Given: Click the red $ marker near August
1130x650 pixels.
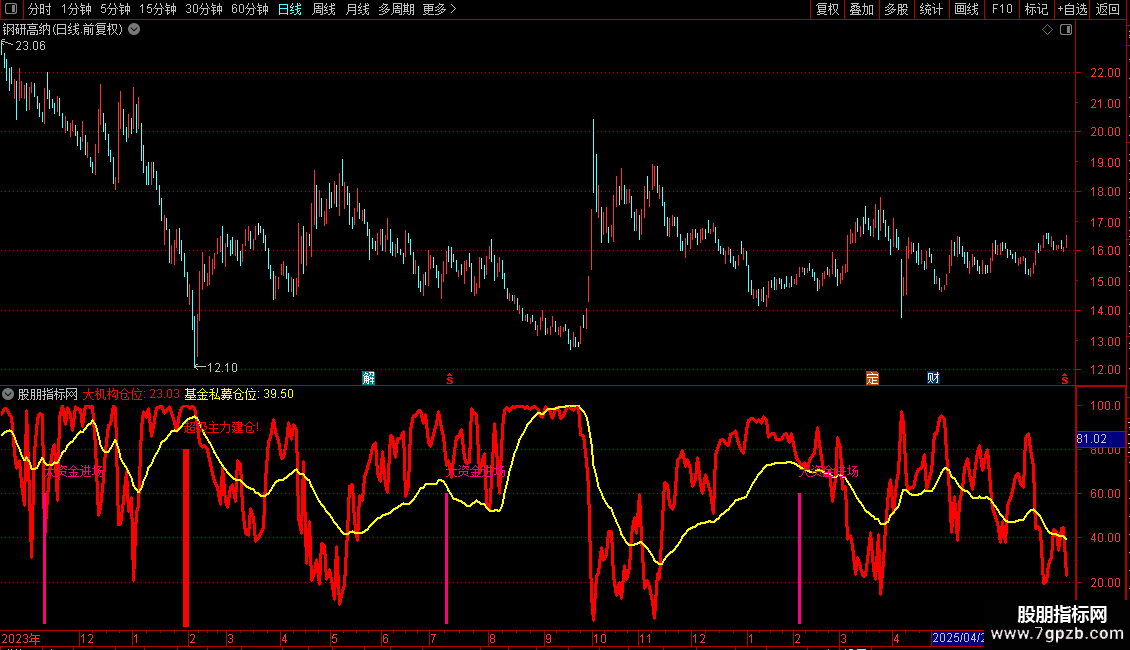Looking at the screenshot, I should (x=450, y=378).
